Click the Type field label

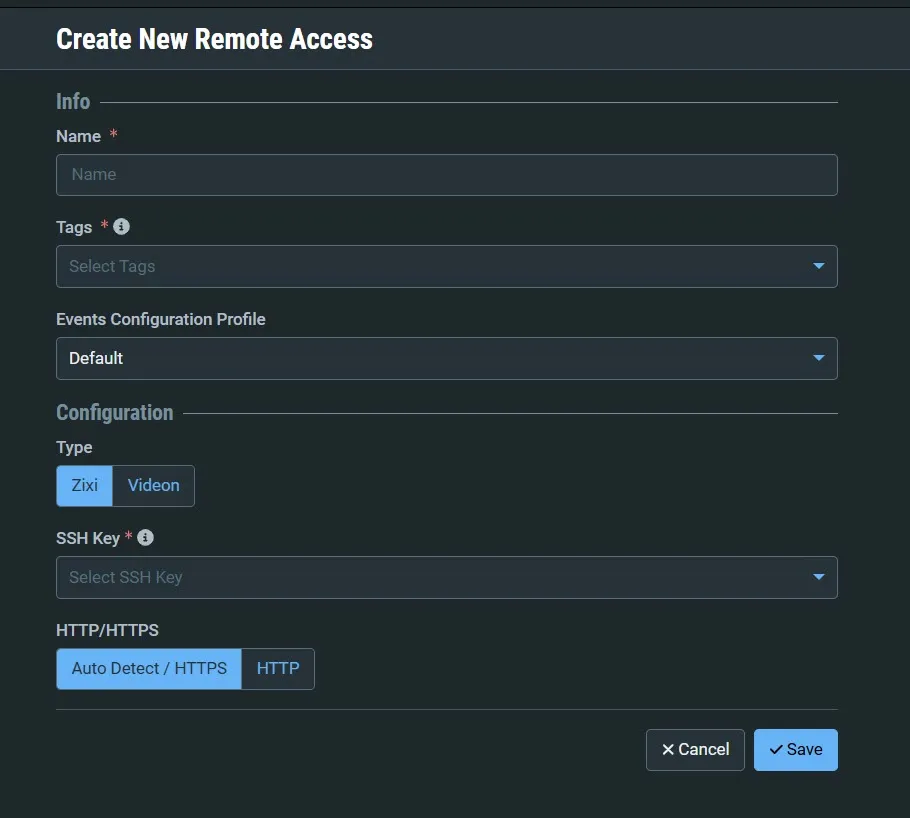click(74, 447)
